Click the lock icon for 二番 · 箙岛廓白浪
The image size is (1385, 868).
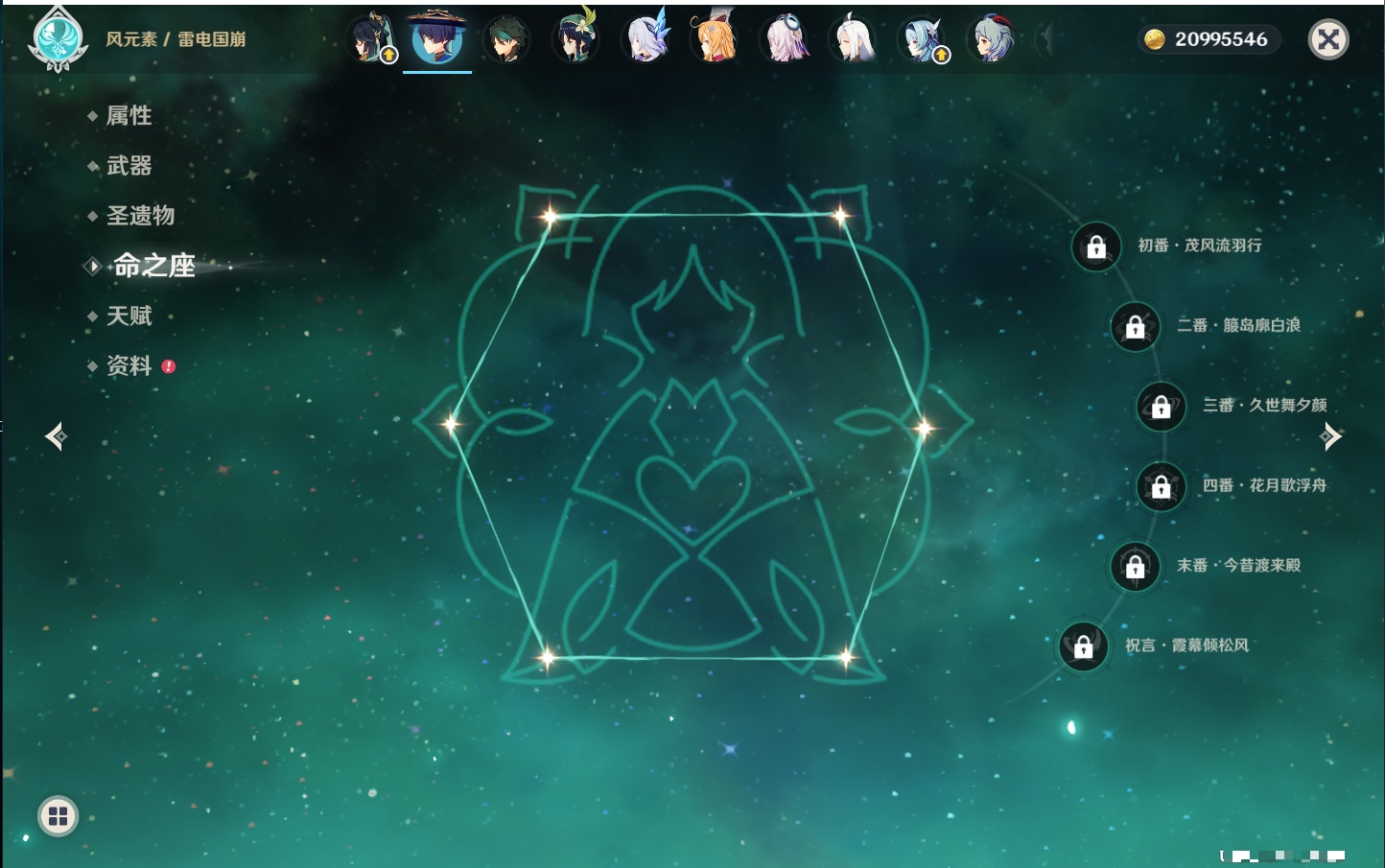pos(1136,326)
